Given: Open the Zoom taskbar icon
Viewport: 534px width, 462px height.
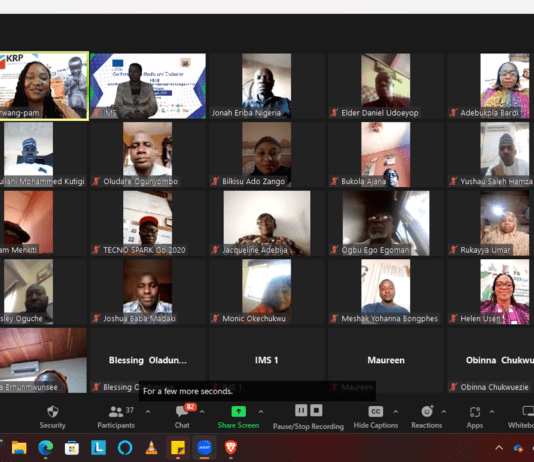Looking at the screenshot, I should pos(204,448).
